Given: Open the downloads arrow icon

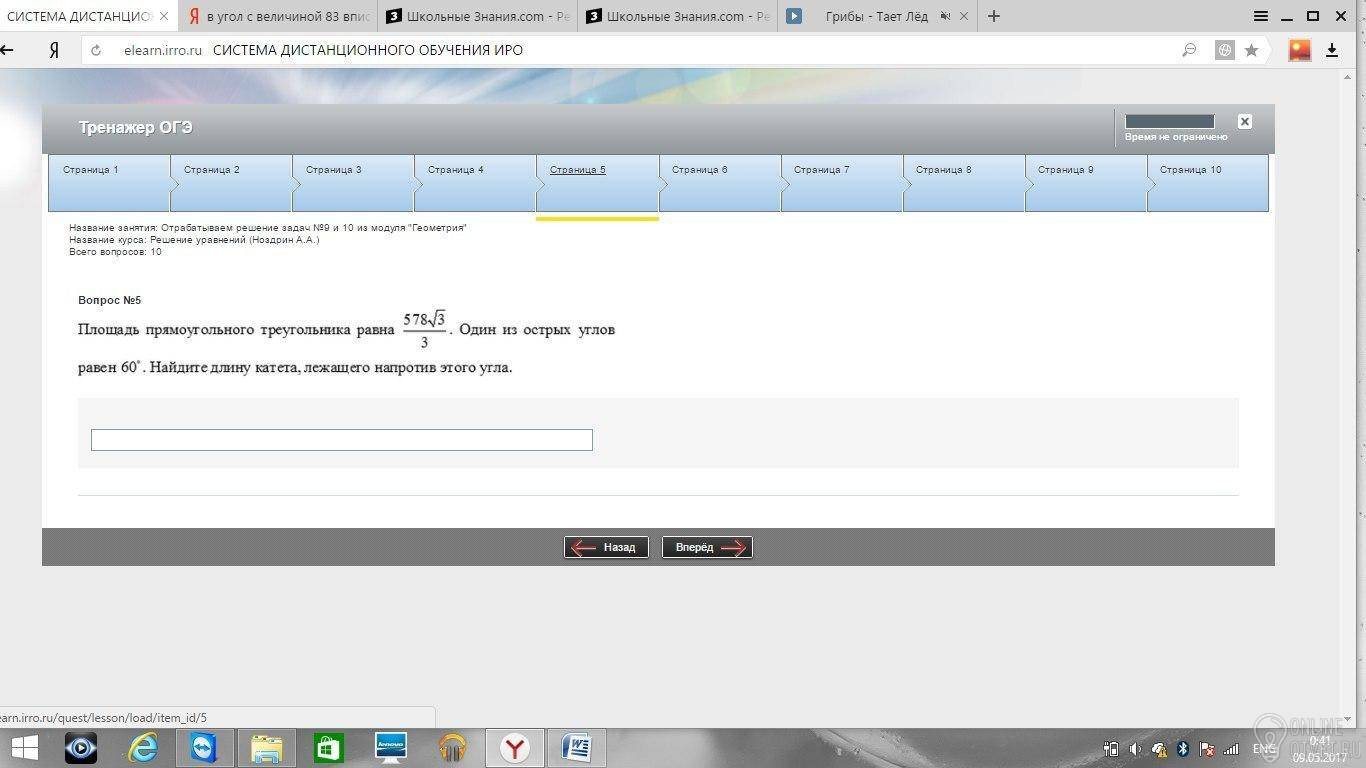Looking at the screenshot, I should [x=1332, y=50].
